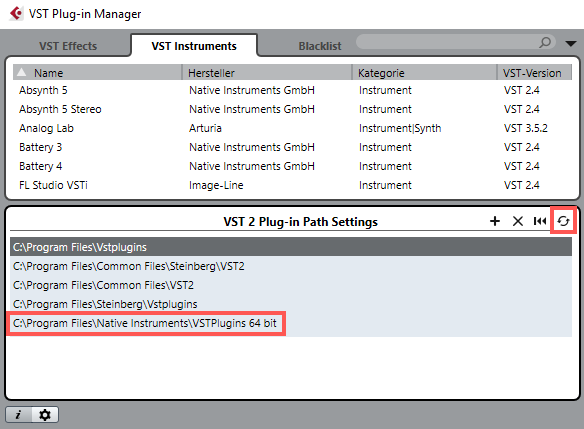This screenshot has height=429, width=584.
Task: Add a new VST 2 plug-in path
Action: 495,221
